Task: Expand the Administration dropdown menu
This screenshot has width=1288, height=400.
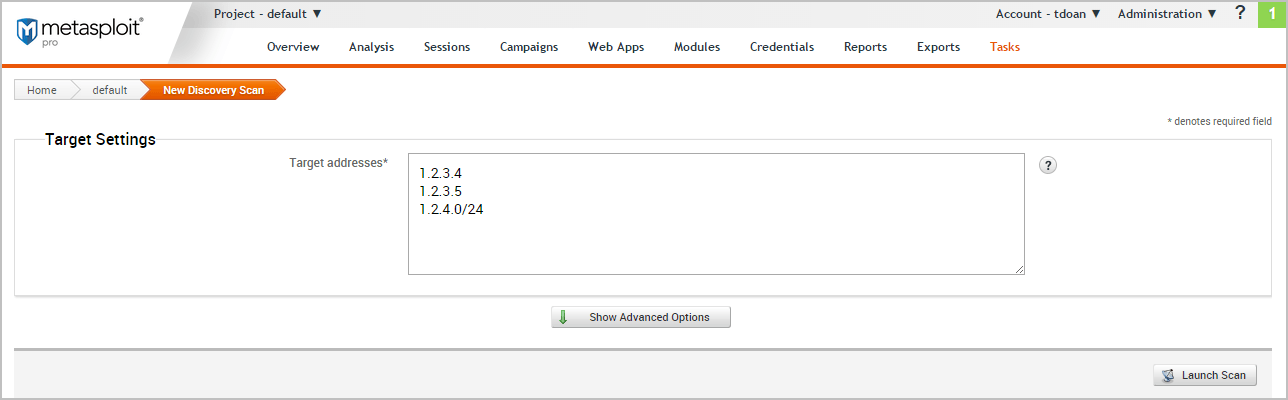Action: click(x=1167, y=14)
